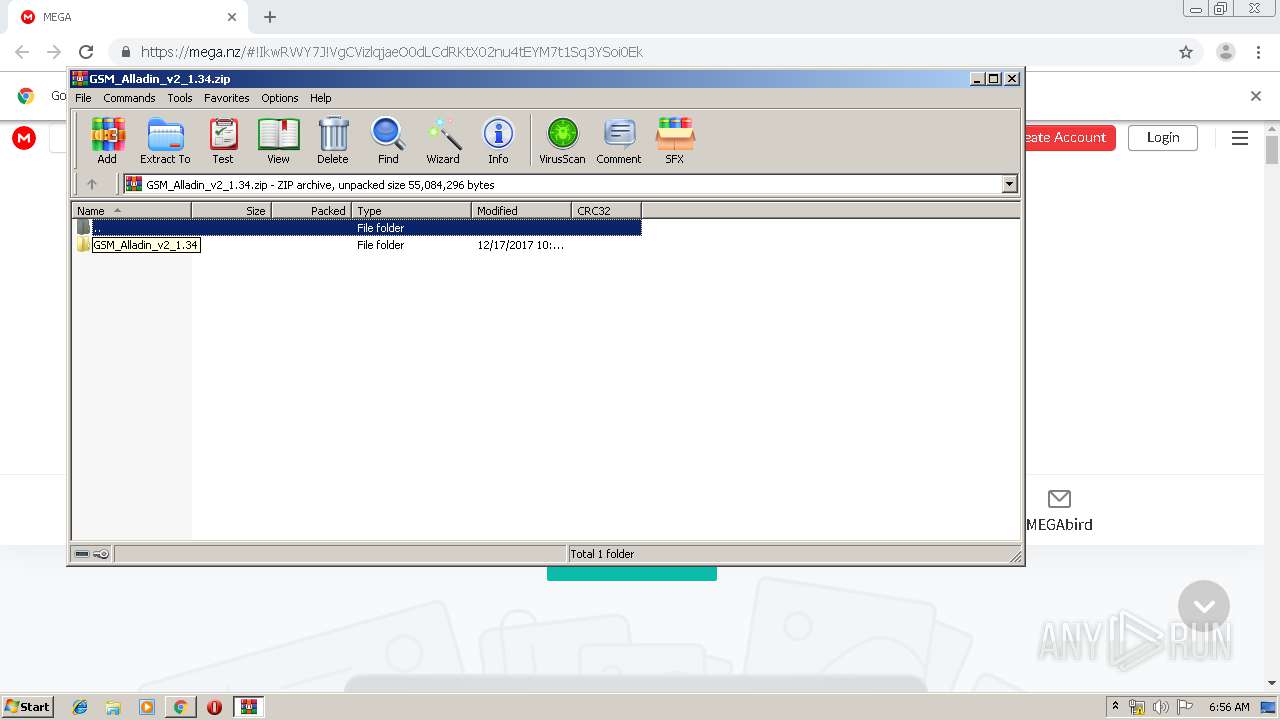Click the round scroll-down chevron button
This screenshot has height=720, width=1280.
pyautogui.click(x=1204, y=606)
